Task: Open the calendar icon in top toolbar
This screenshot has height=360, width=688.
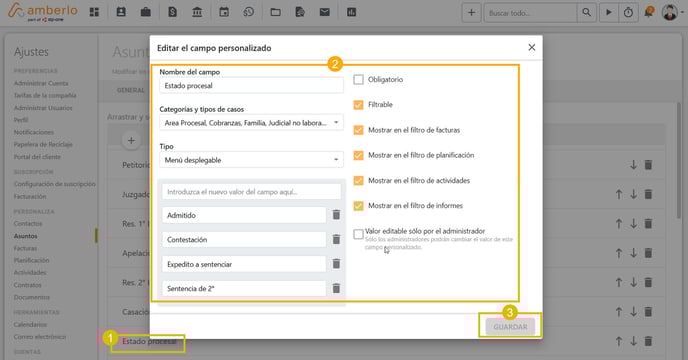Action: click(x=224, y=12)
